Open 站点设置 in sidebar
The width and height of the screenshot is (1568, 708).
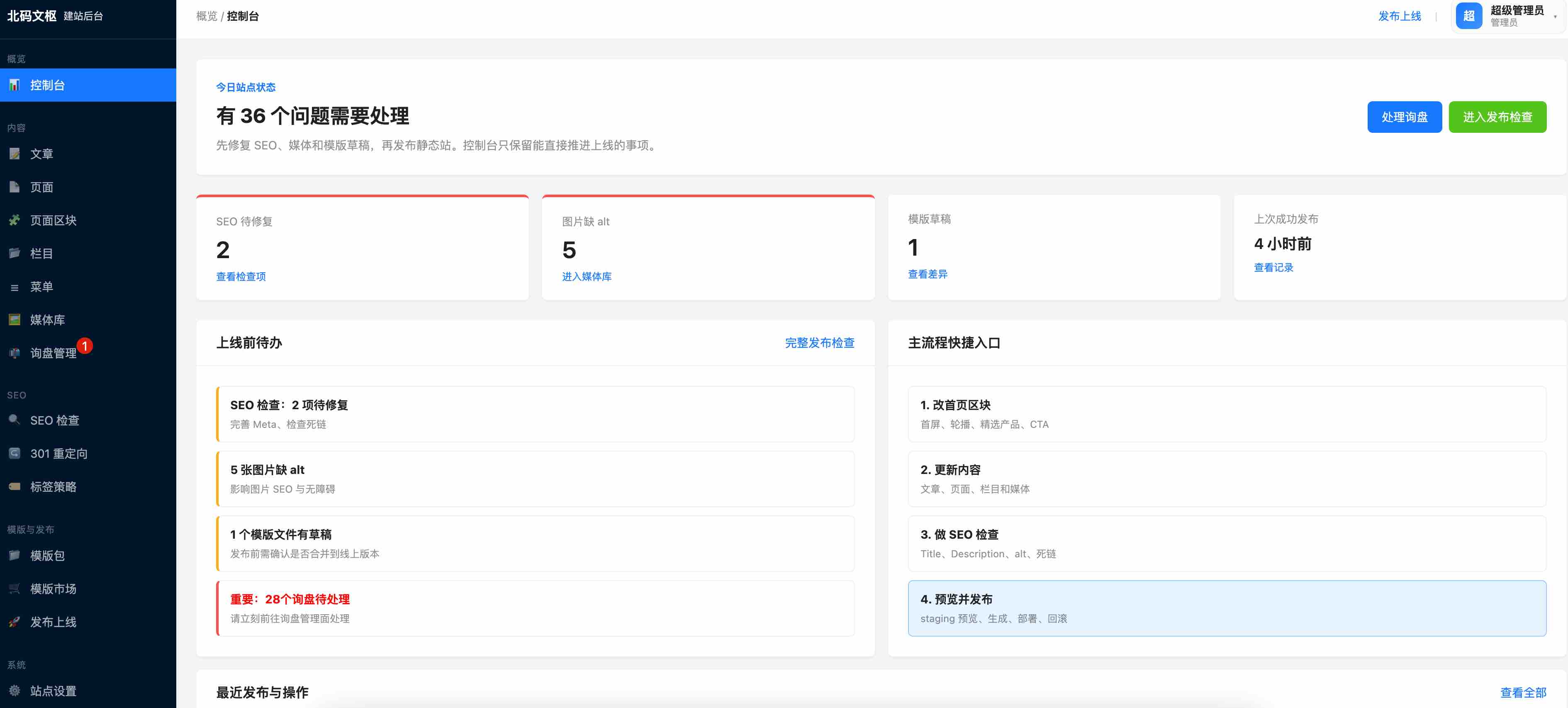click(x=88, y=690)
